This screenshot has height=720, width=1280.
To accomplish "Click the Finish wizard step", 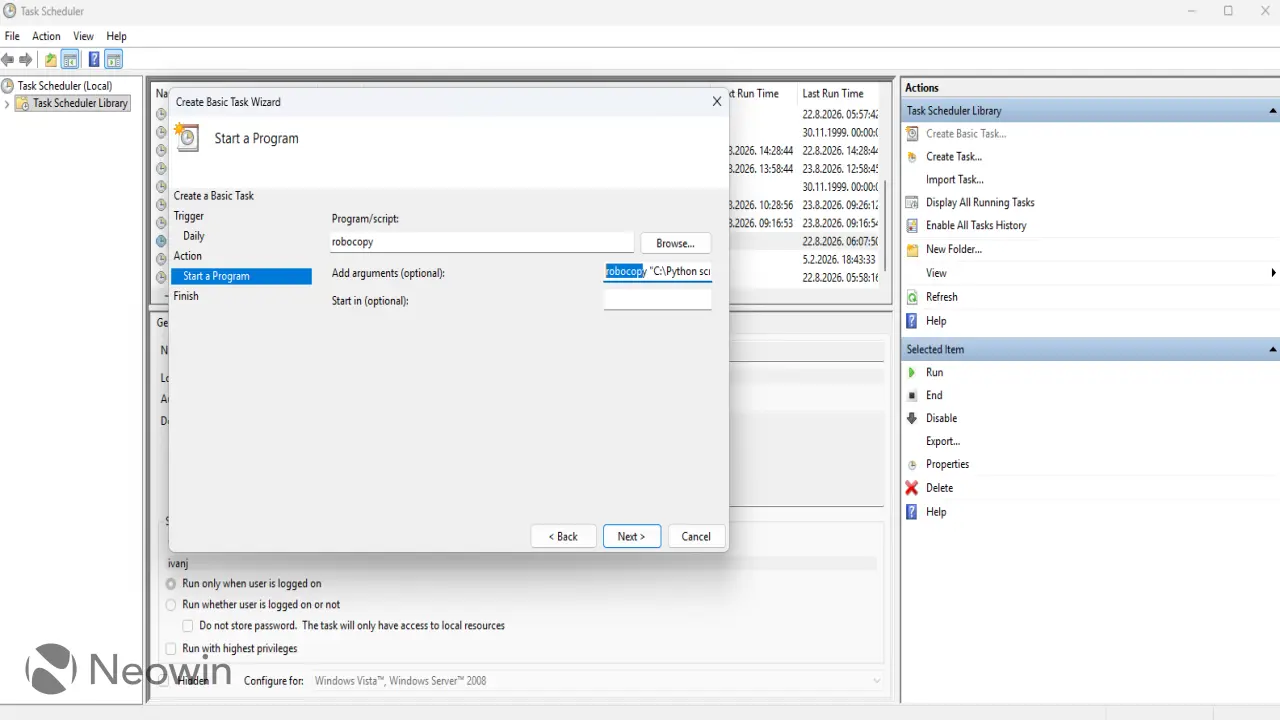I will [x=186, y=296].
